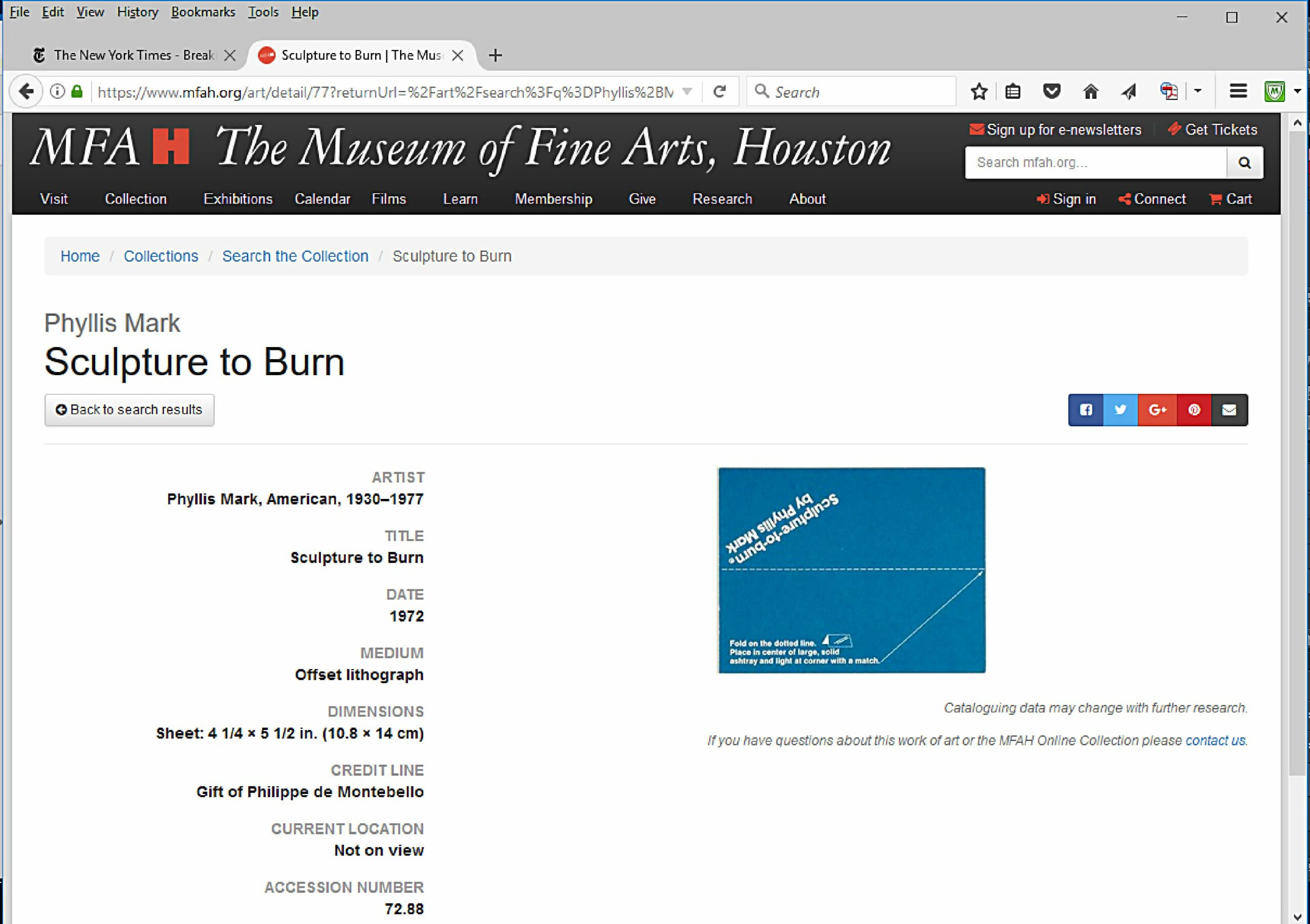Viewport: 1310px width, 924px height.
Task: Open the Visit navigation item
Action: pos(54,199)
